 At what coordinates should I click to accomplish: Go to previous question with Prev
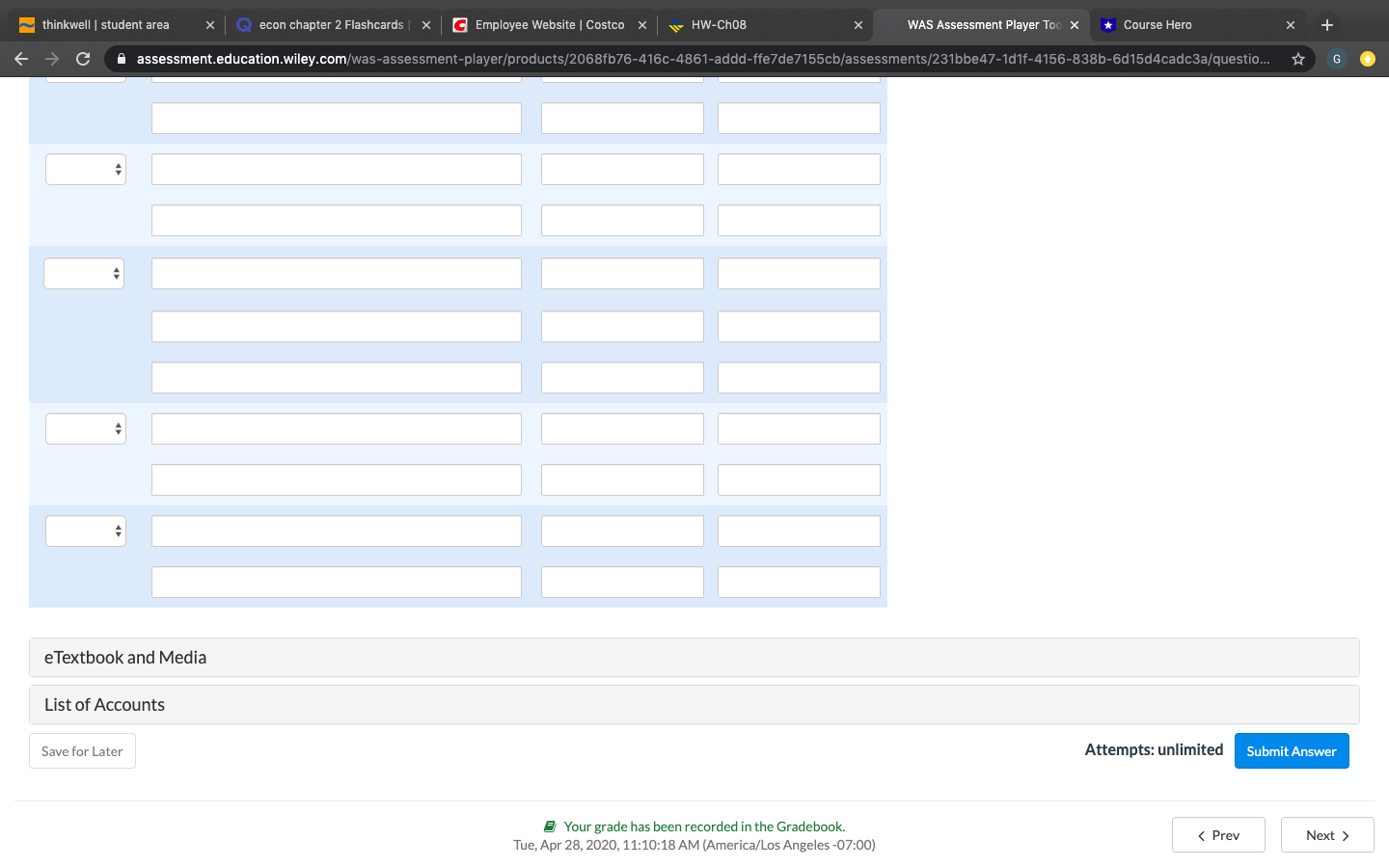point(1218,835)
